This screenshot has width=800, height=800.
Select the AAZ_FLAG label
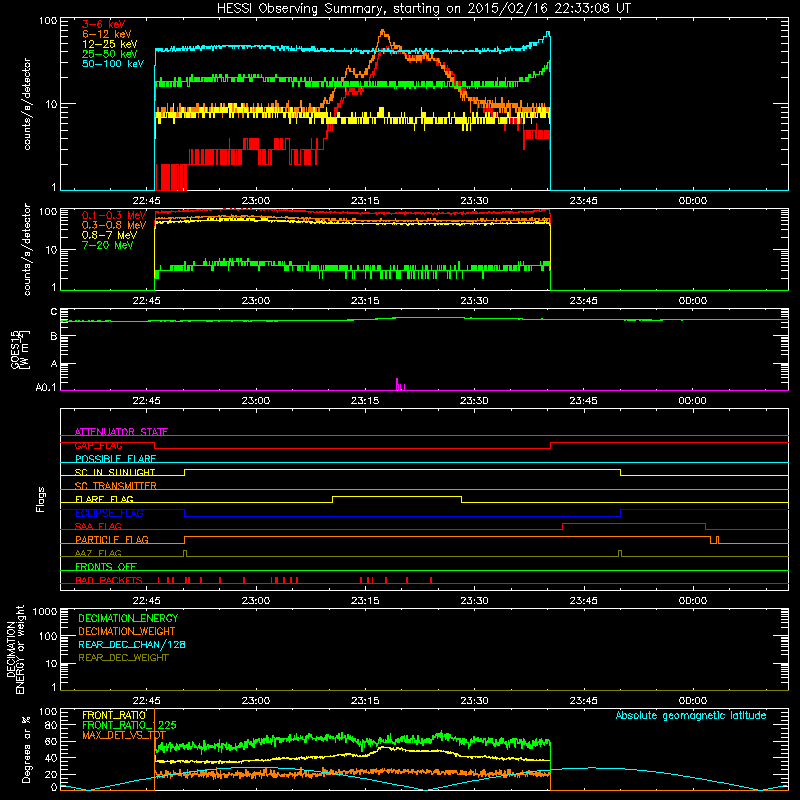tap(98, 553)
